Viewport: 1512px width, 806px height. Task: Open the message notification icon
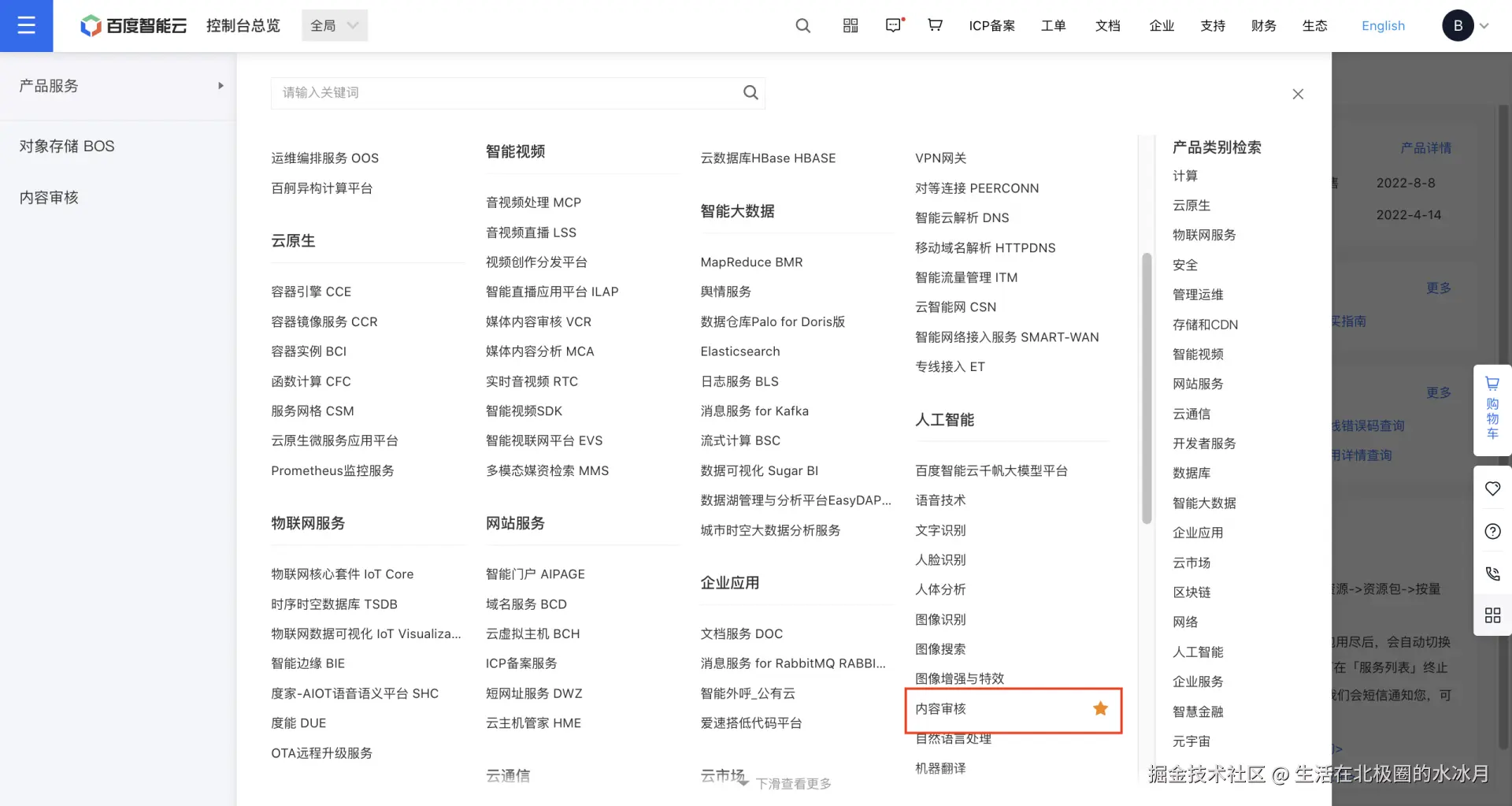coord(894,25)
